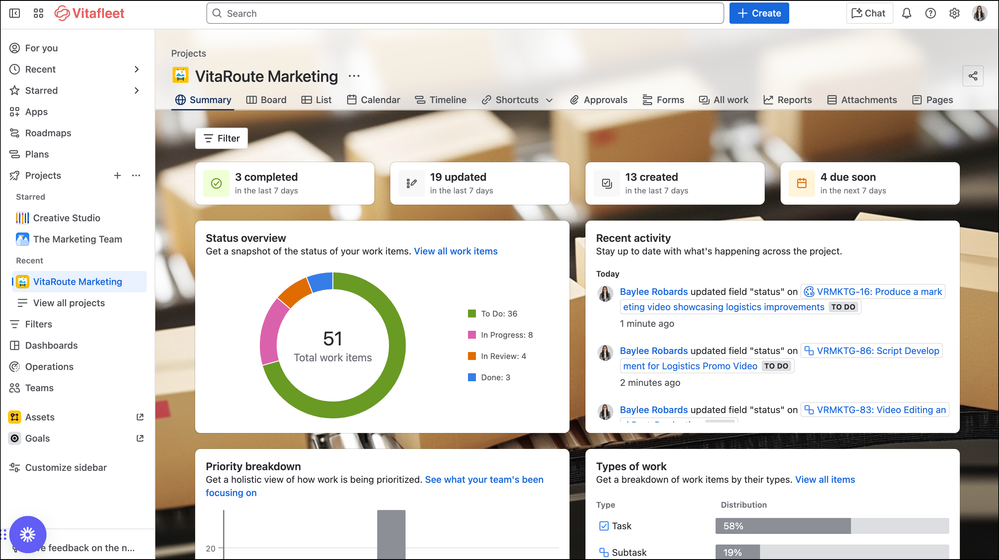Image resolution: width=999 pixels, height=560 pixels.
Task: Click the floating purple assistant button
Action: 27,535
